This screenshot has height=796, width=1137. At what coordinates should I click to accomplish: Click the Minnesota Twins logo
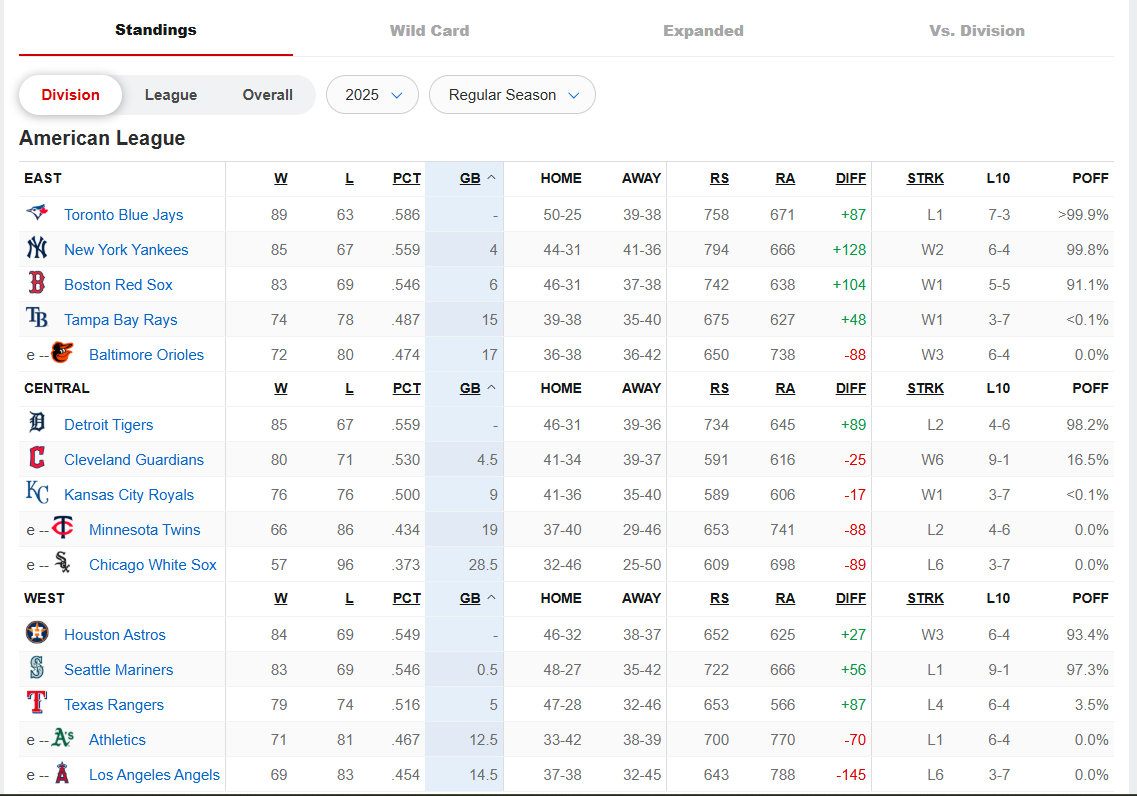62,528
